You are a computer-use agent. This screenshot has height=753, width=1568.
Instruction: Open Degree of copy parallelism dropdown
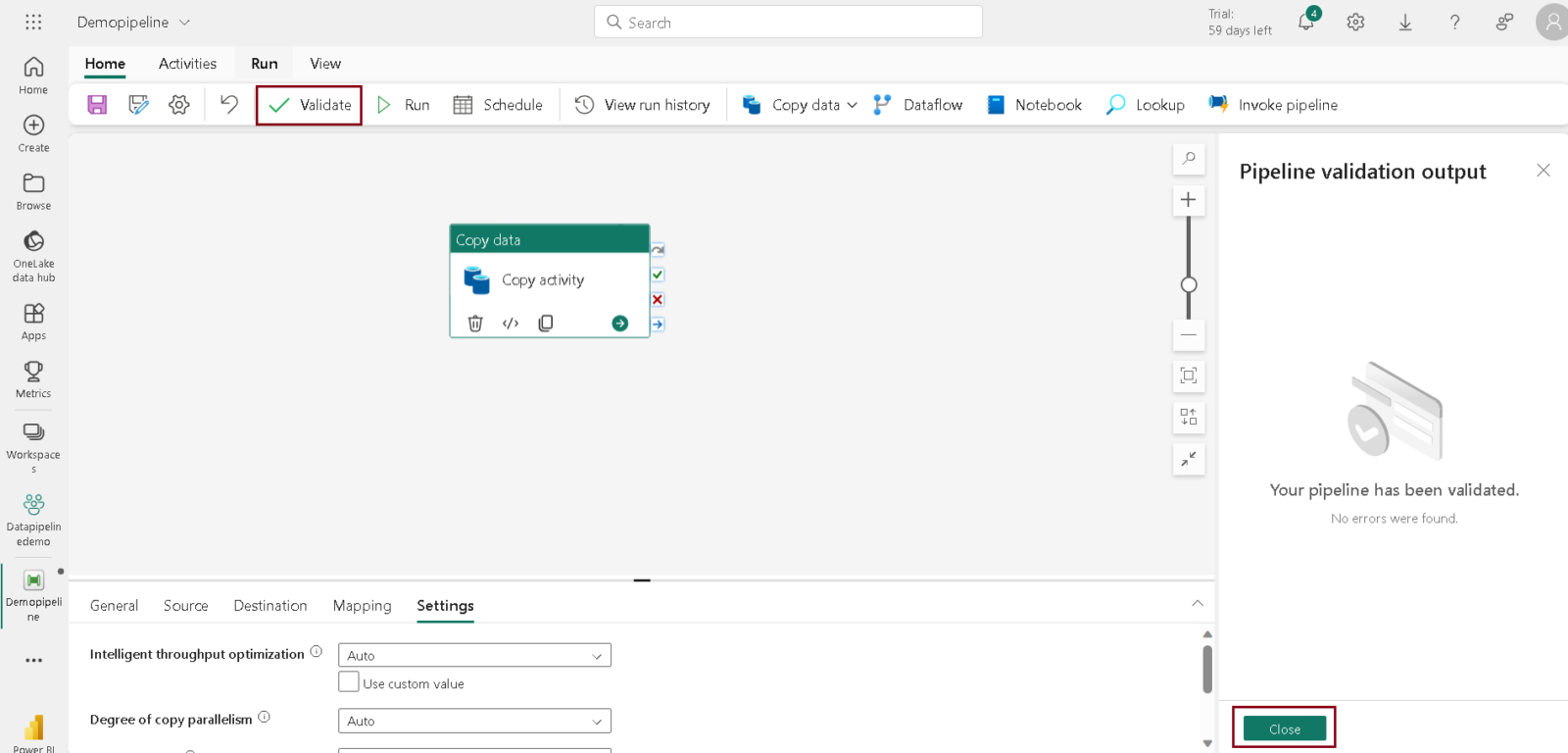474,721
